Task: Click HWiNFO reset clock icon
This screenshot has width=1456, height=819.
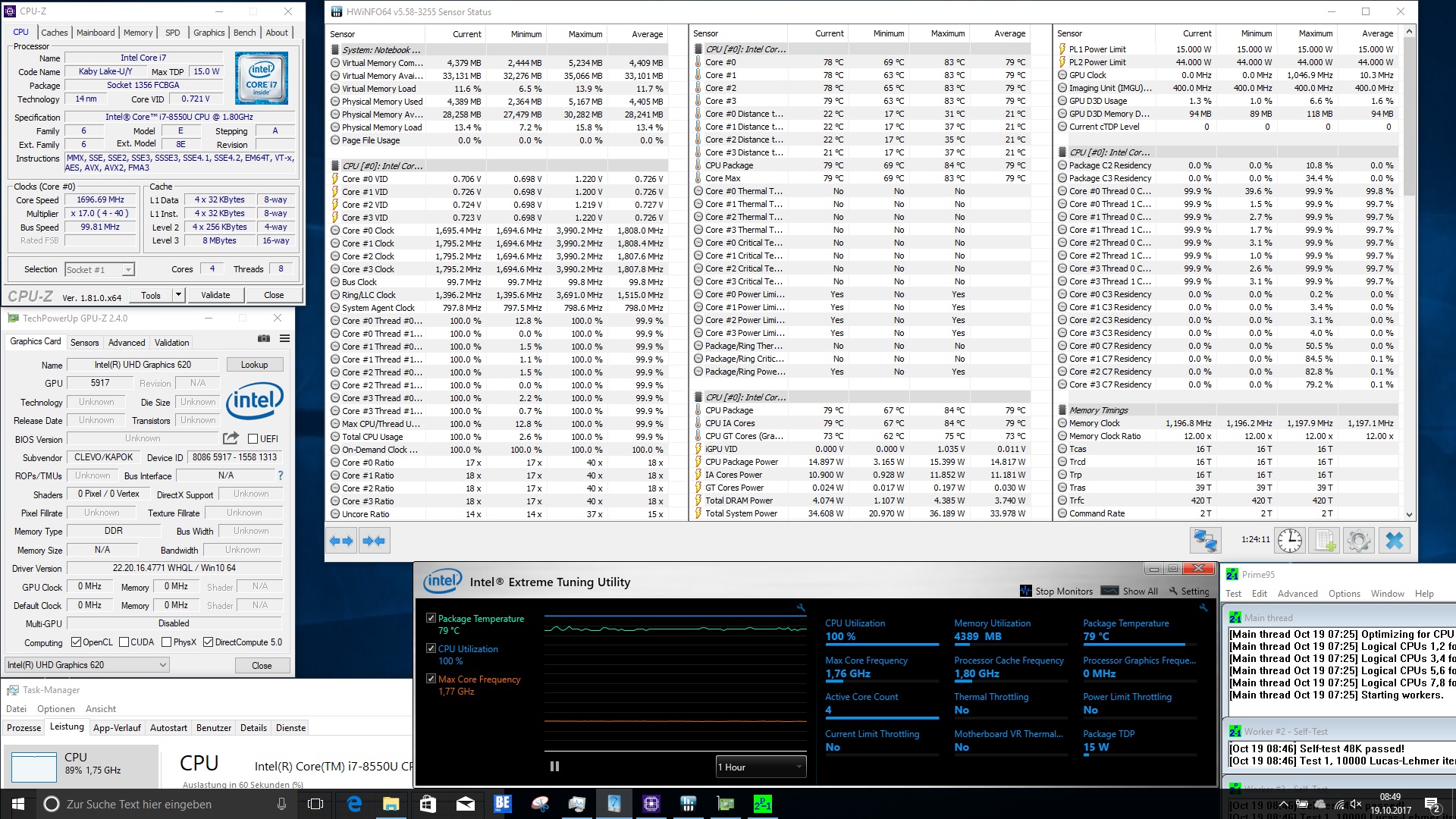Action: 1289,541
